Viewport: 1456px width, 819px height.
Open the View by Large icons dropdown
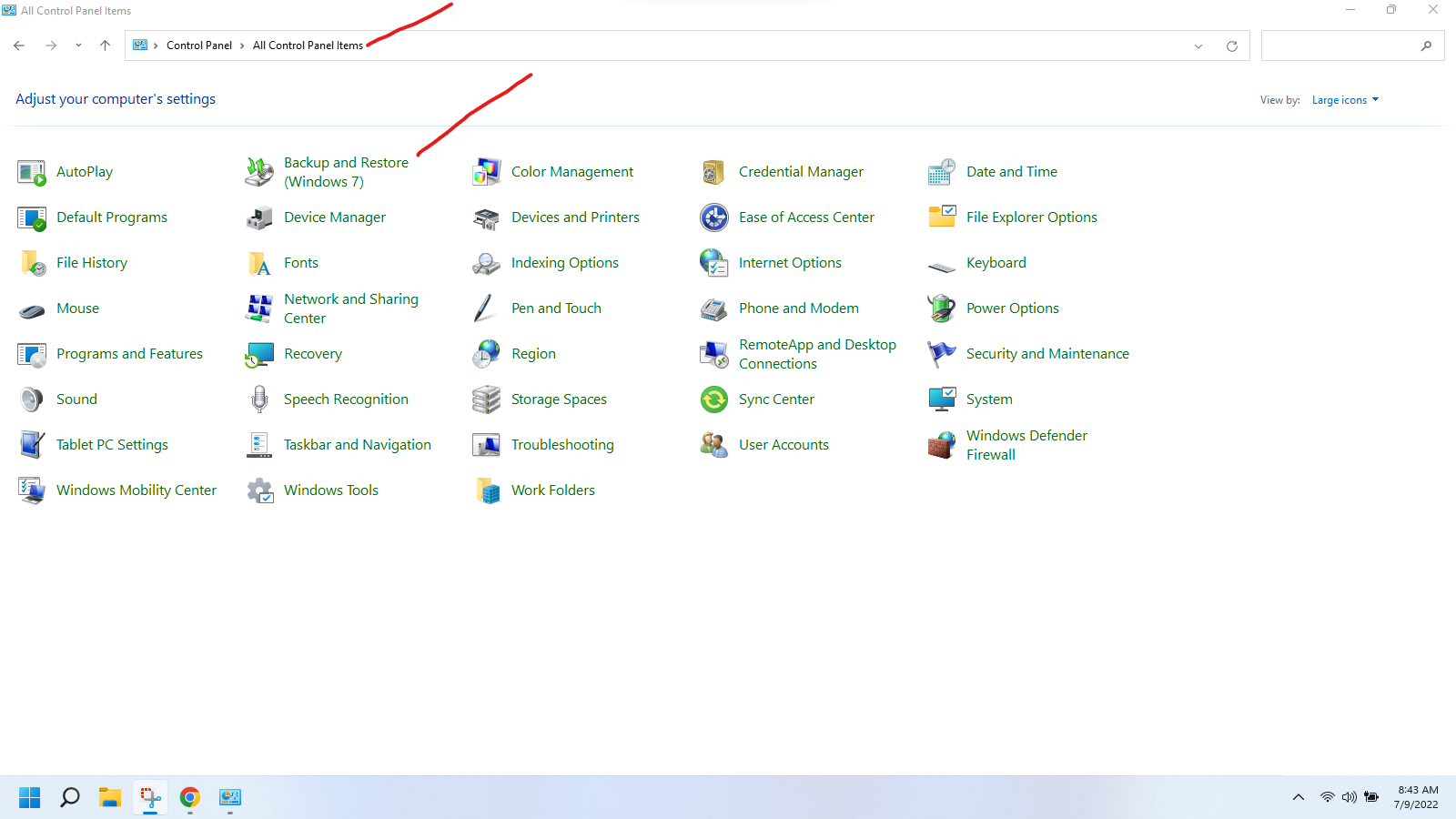[x=1345, y=100]
